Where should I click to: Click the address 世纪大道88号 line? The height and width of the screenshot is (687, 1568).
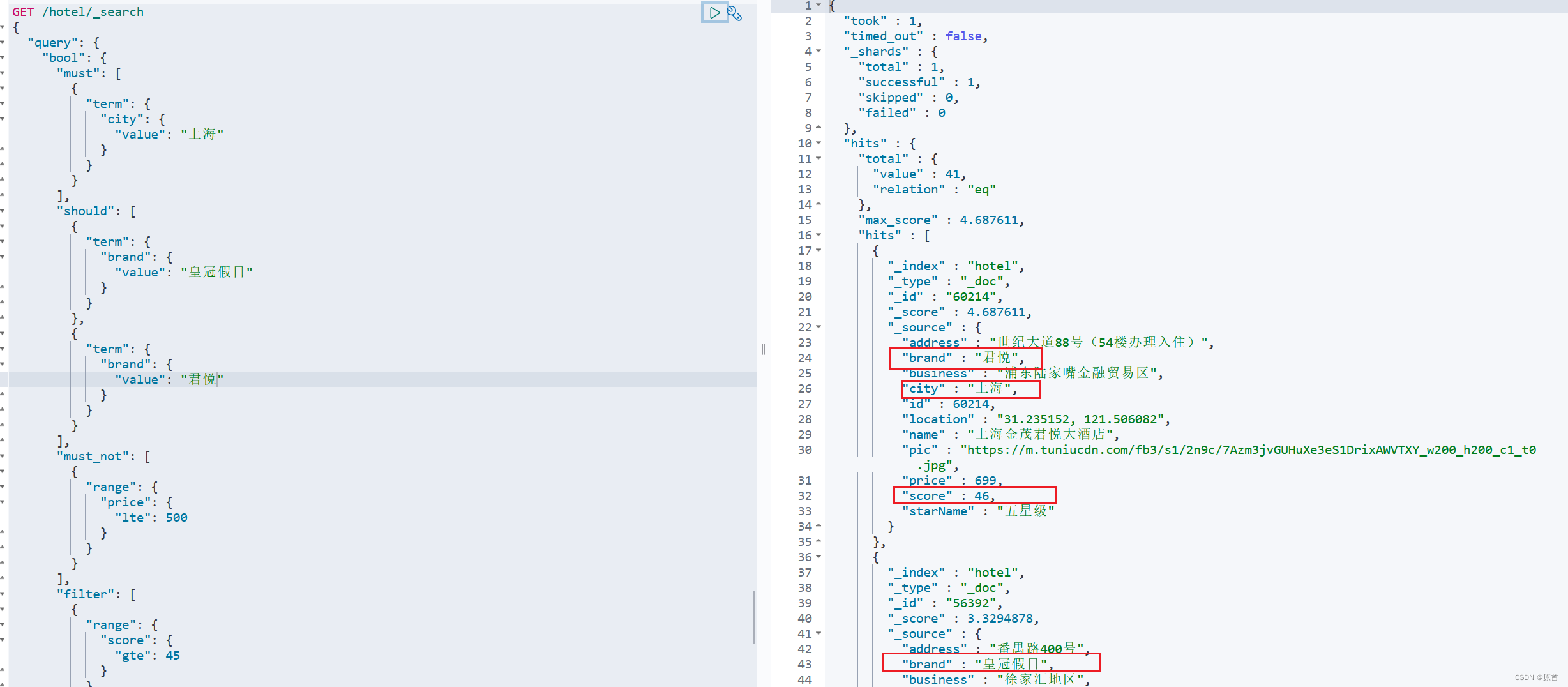click(1058, 343)
